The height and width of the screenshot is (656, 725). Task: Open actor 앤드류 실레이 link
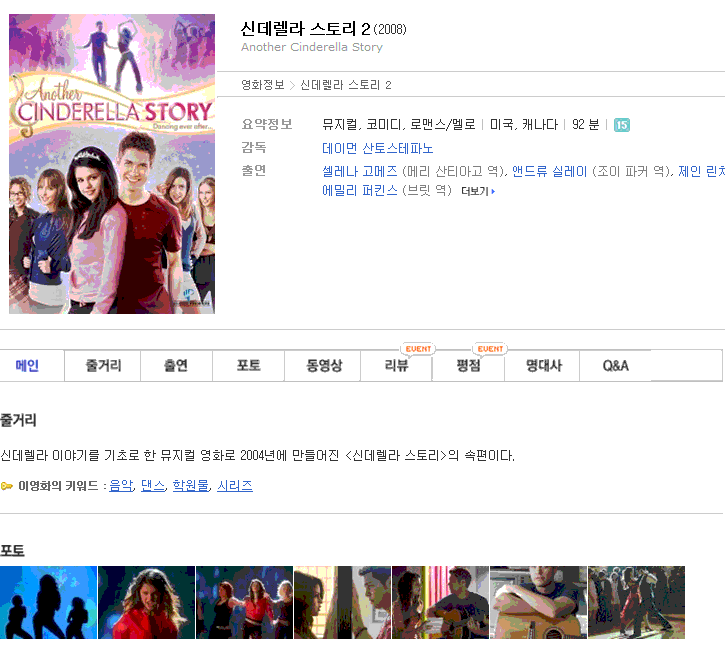(x=549, y=172)
